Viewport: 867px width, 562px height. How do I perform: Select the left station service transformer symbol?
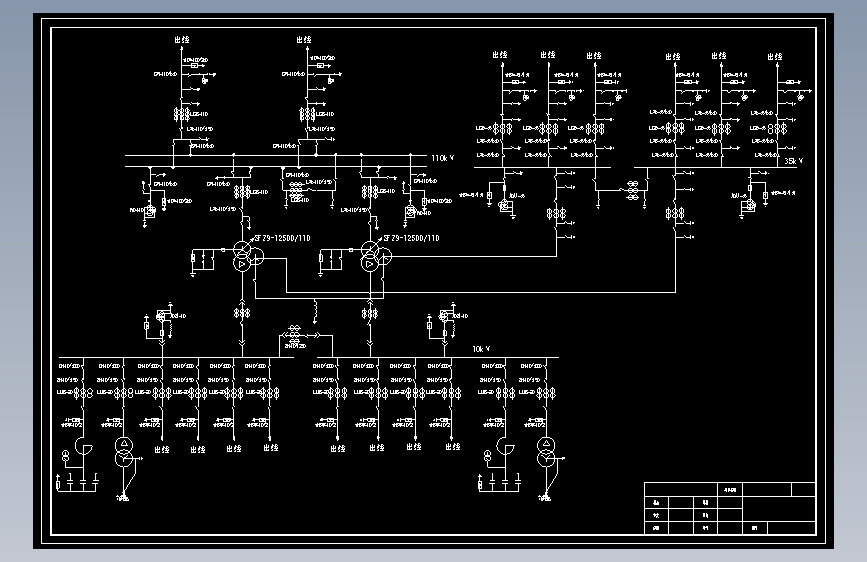pos(124,451)
